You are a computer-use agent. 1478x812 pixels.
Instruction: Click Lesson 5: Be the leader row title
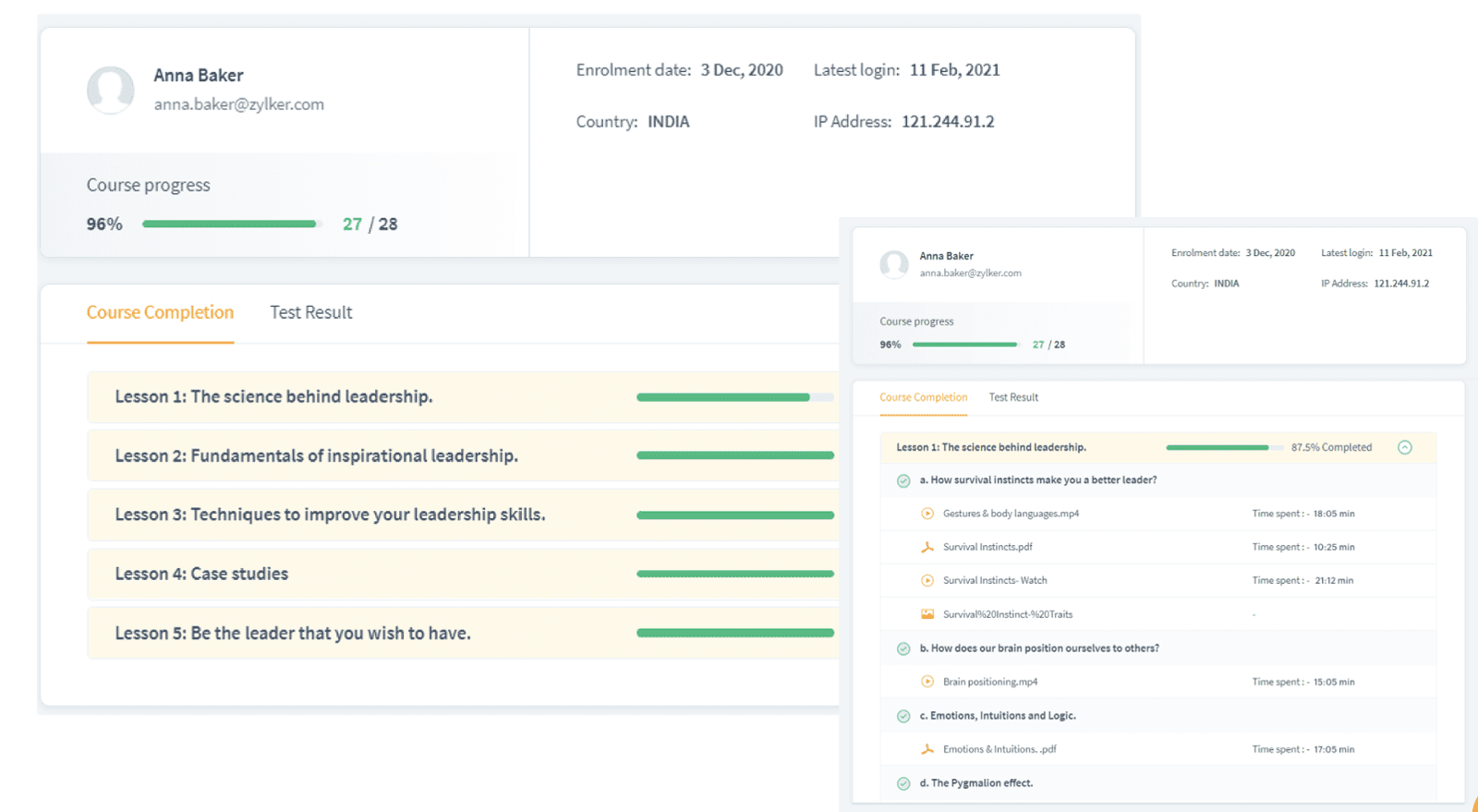[293, 633]
